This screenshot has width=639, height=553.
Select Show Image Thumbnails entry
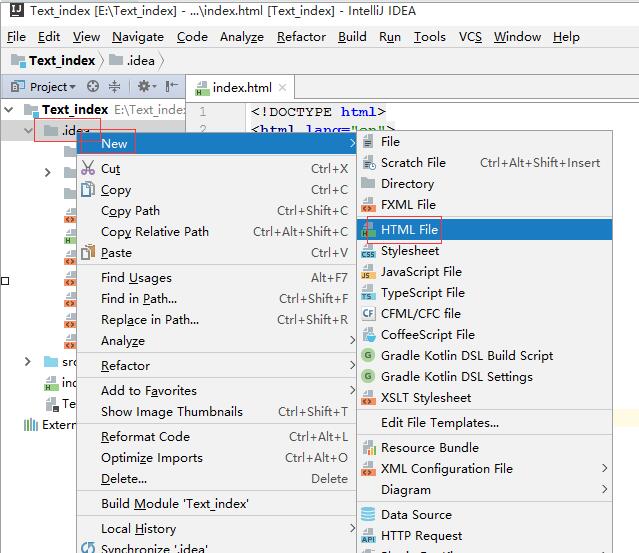tap(216, 412)
